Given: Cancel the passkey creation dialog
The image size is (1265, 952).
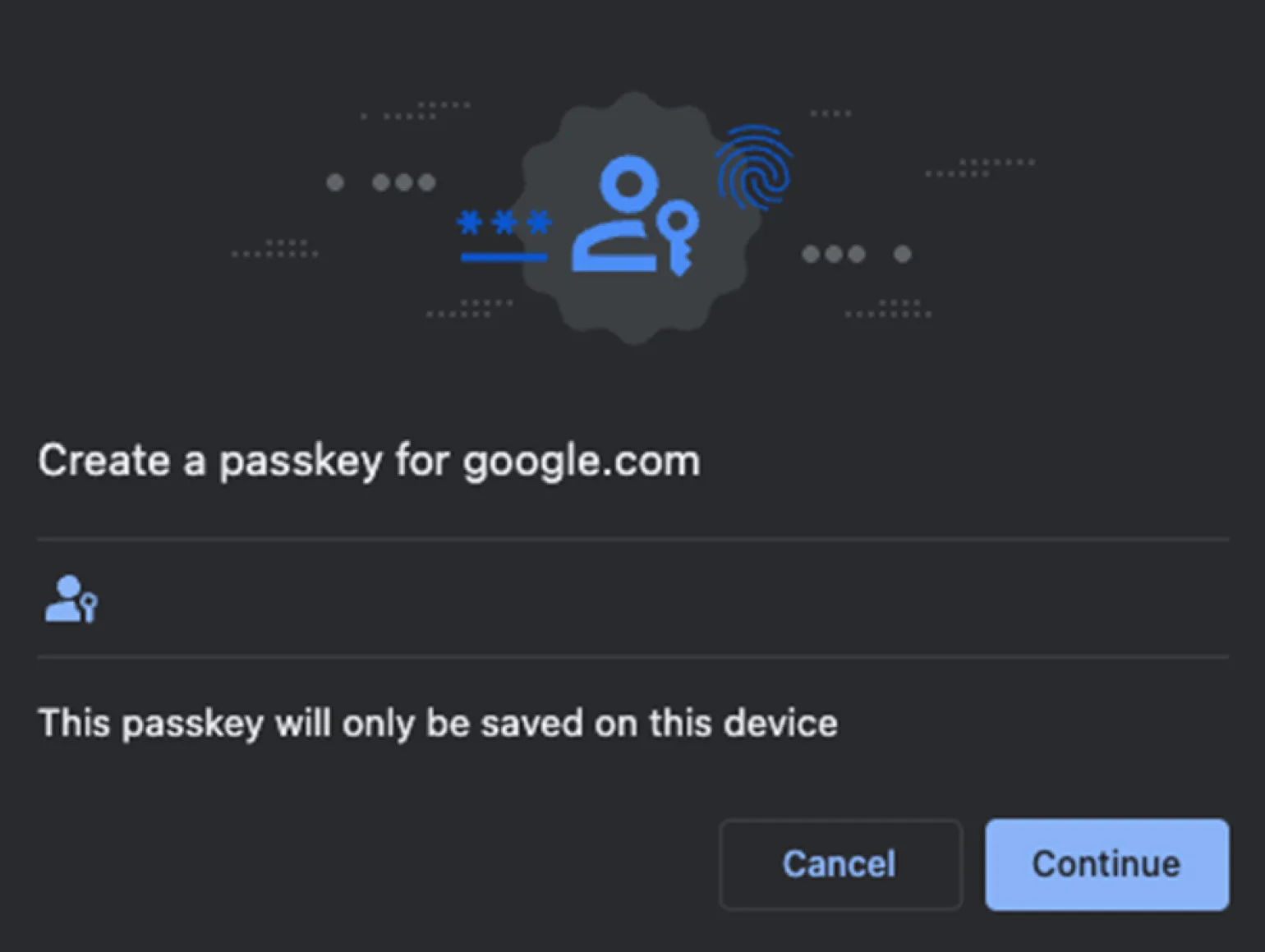Looking at the screenshot, I should coord(839,864).
